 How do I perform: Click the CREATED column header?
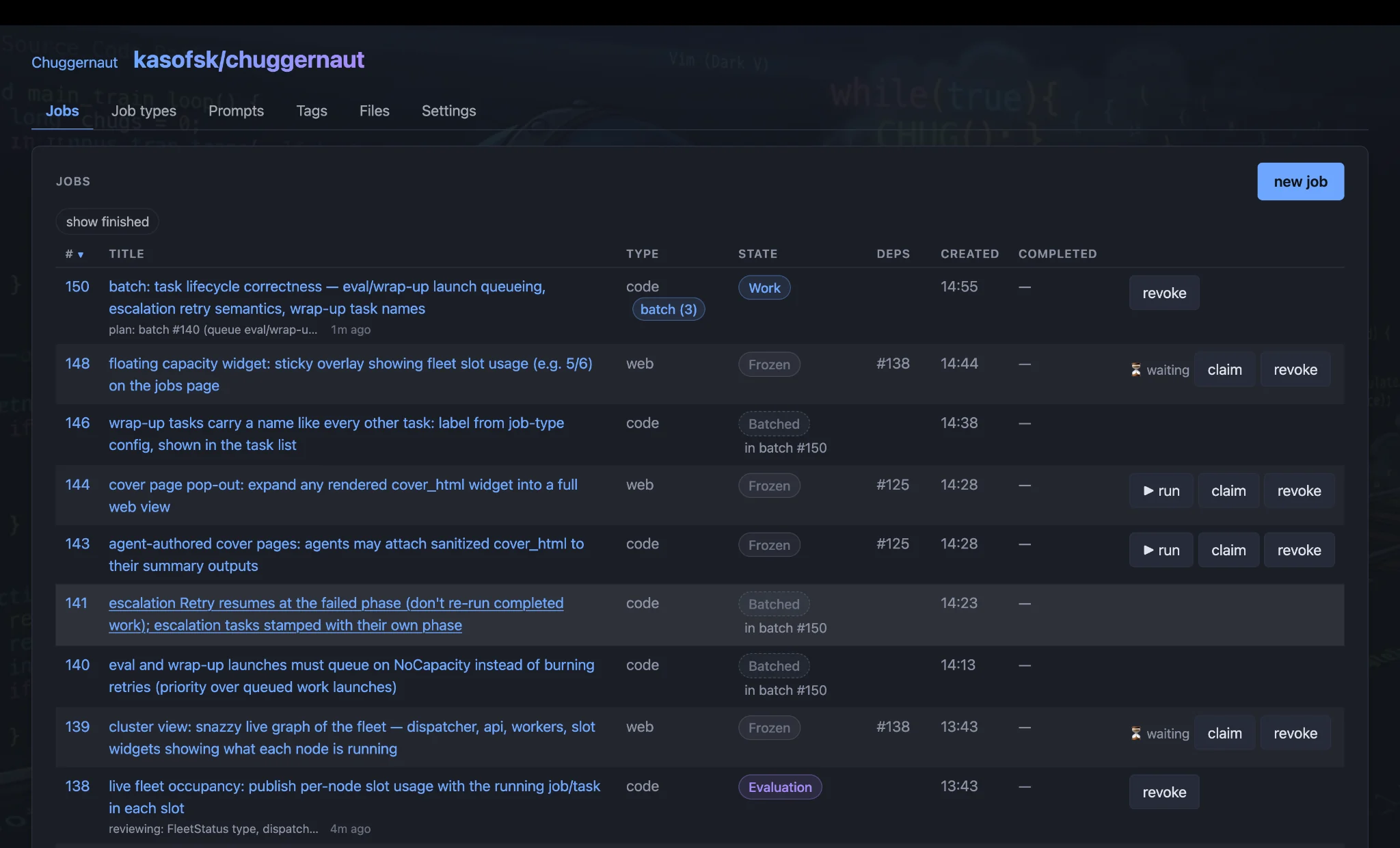pos(969,254)
